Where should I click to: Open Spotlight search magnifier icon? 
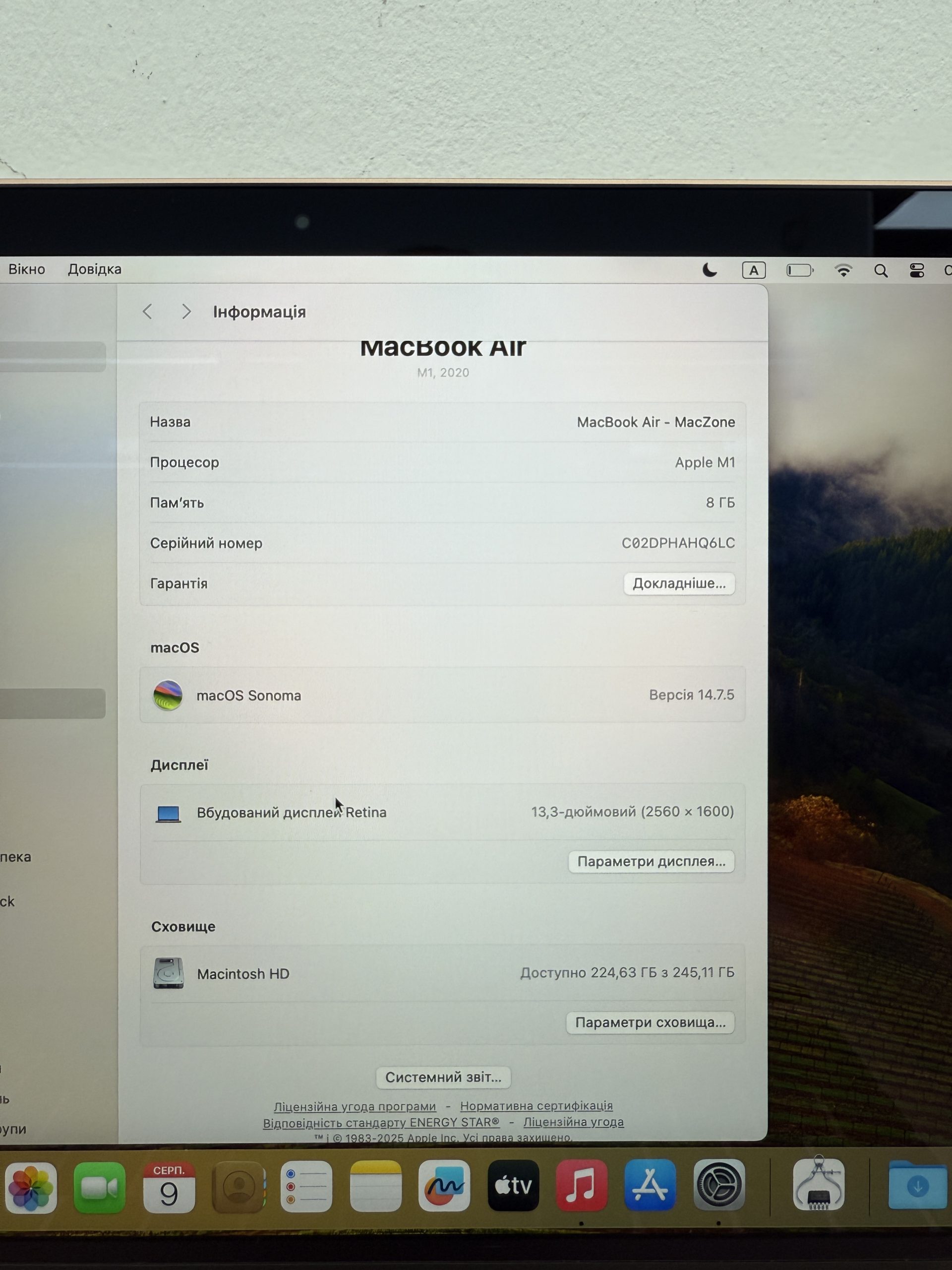(881, 271)
